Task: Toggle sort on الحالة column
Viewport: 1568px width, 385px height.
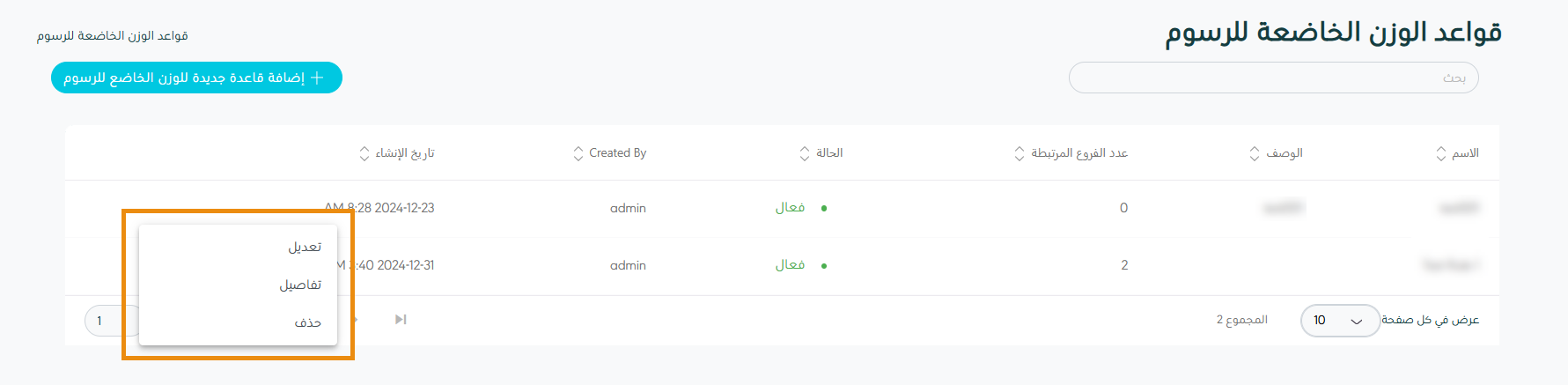Action: (x=805, y=153)
